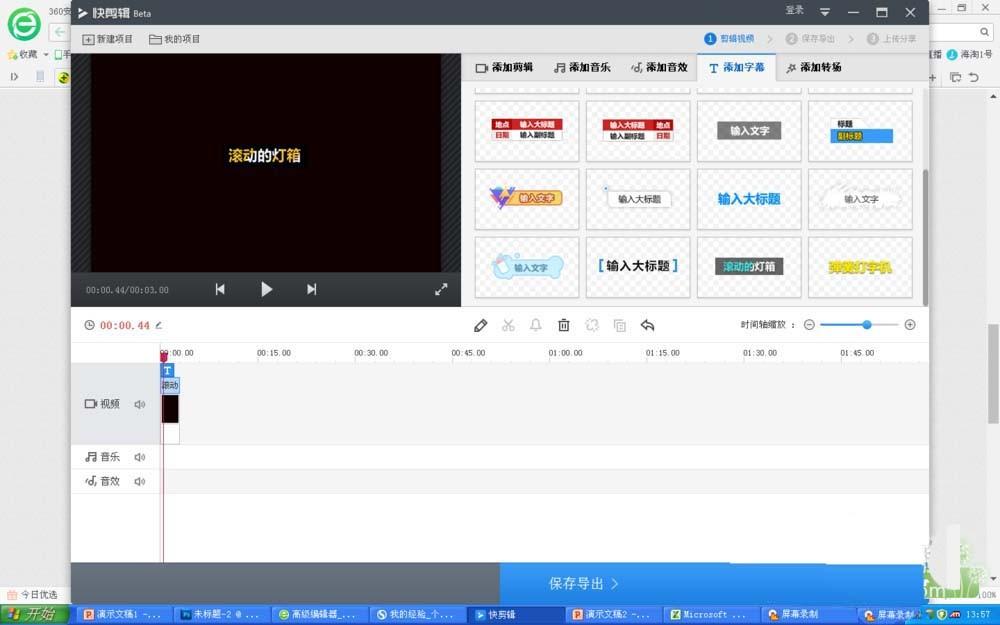Click the undo arrow above the timeline
The image size is (1000, 625).
point(647,325)
